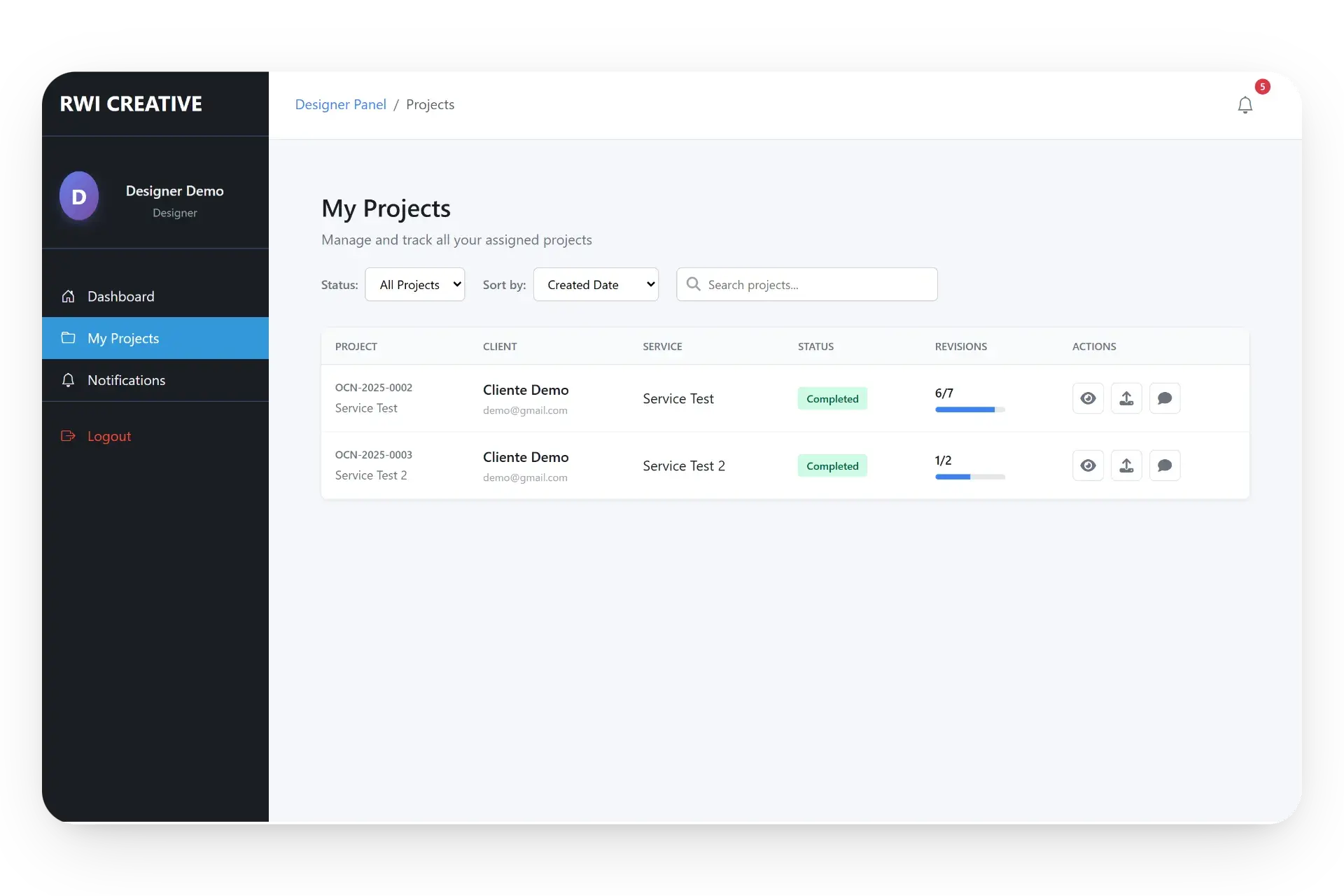Click the 6/7 revisions progress bar
1344x896 pixels.
pyautogui.click(x=969, y=409)
